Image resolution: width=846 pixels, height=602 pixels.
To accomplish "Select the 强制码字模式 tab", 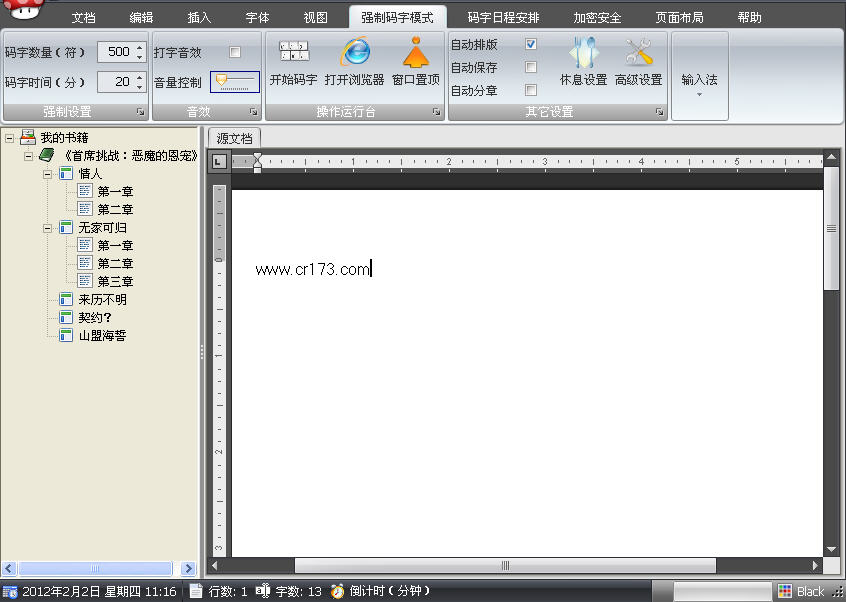I will pyautogui.click(x=397, y=17).
